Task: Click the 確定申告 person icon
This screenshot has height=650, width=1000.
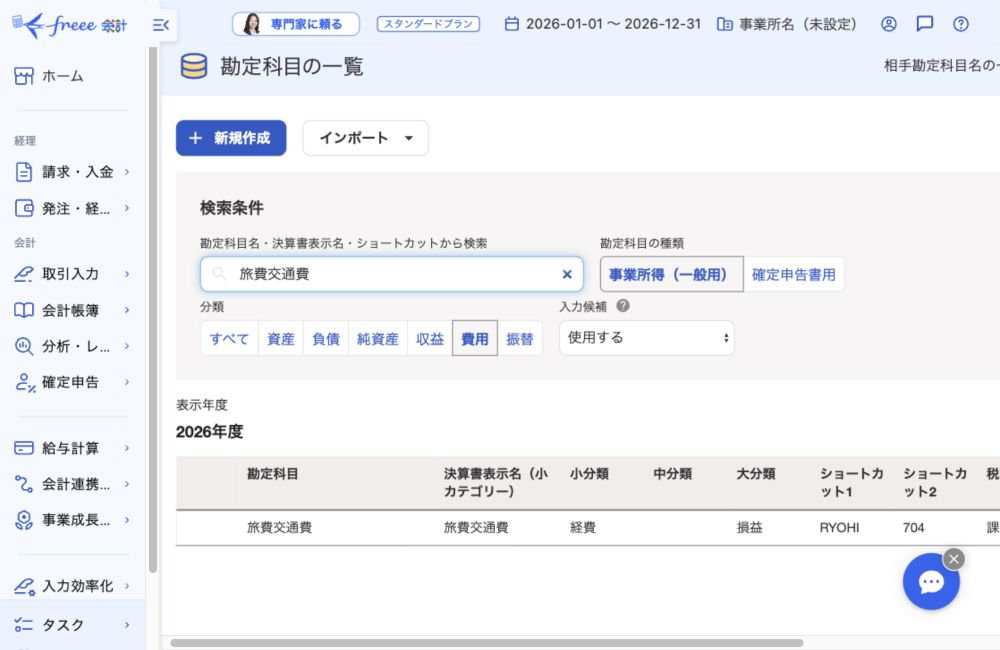Action: (x=25, y=382)
